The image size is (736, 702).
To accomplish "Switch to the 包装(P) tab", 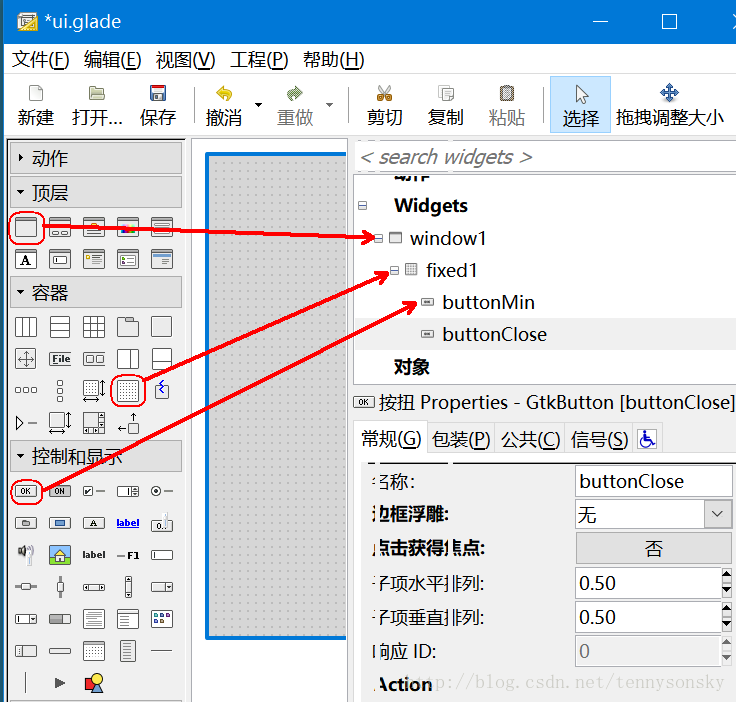I will pos(461,439).
